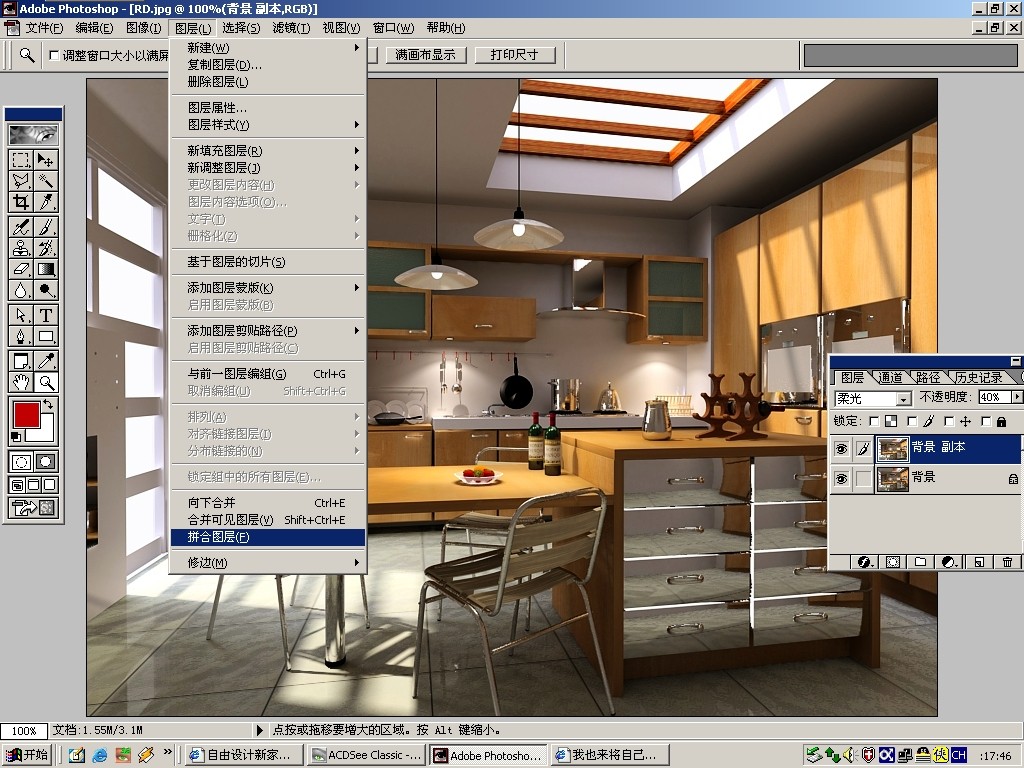Select the Magic Wand tool

coord(46,181)
